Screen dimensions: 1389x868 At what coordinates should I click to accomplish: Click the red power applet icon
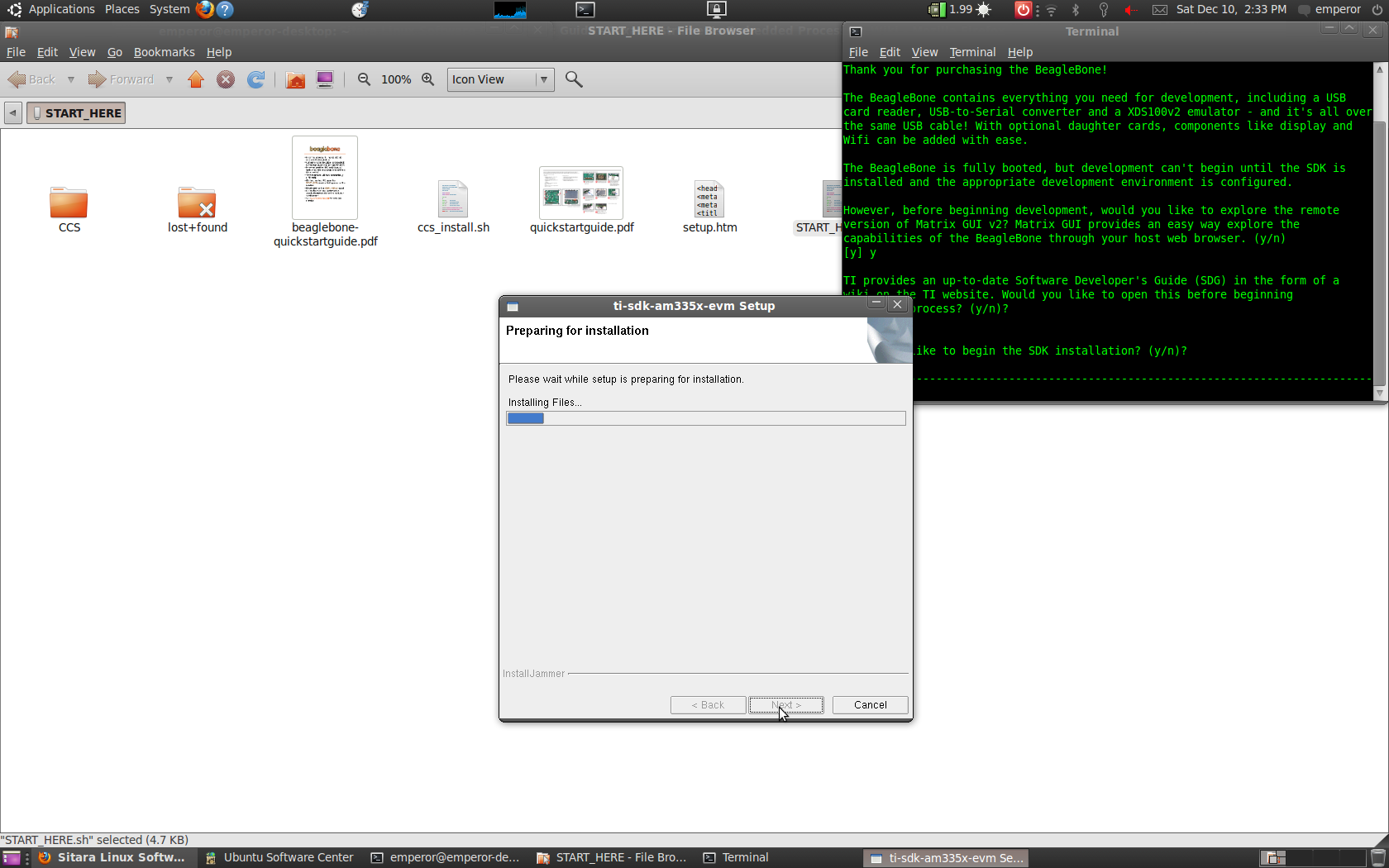tap(1024, 10)
